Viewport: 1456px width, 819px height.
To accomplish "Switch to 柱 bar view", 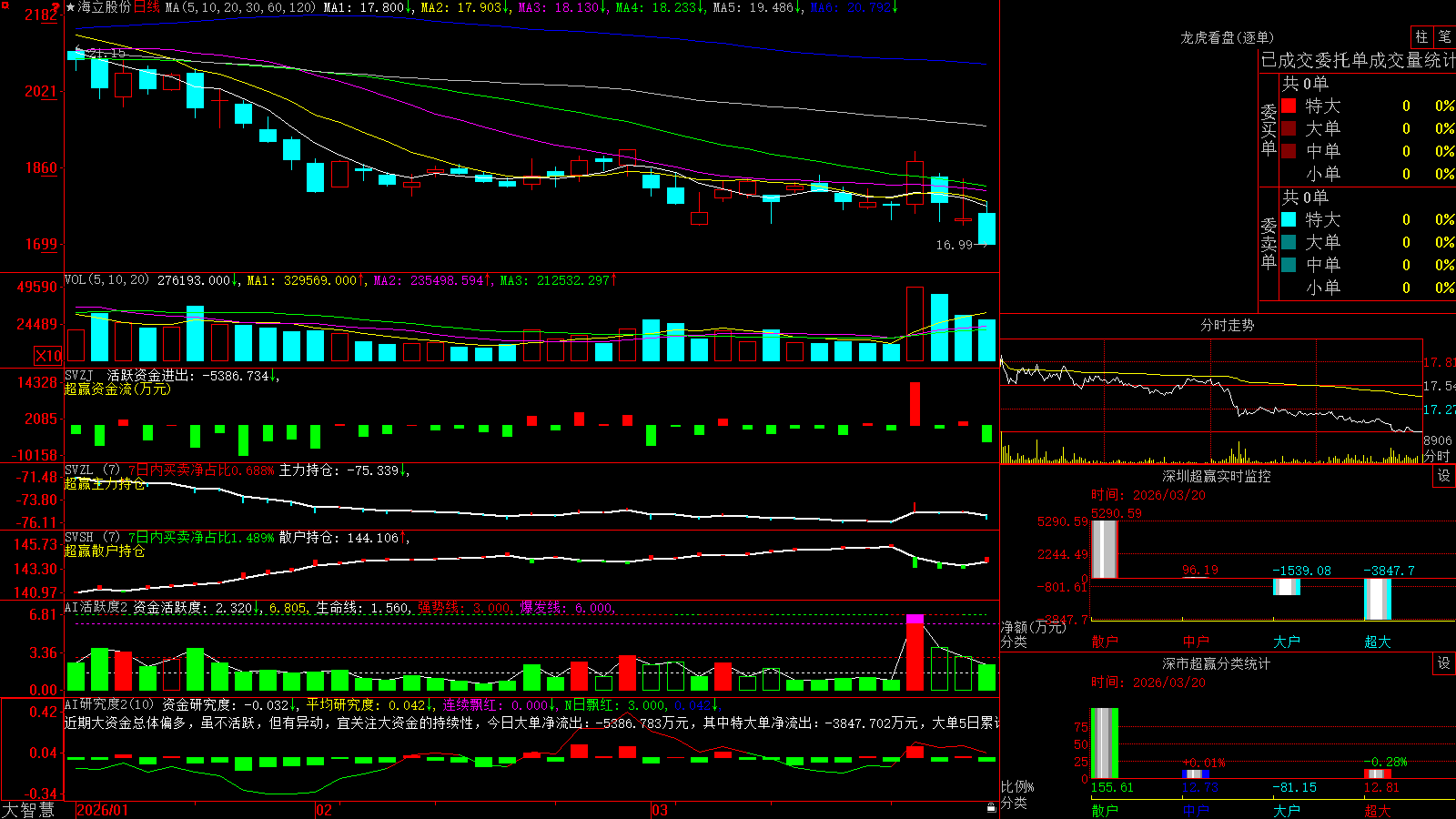I will pos(1421,37).
